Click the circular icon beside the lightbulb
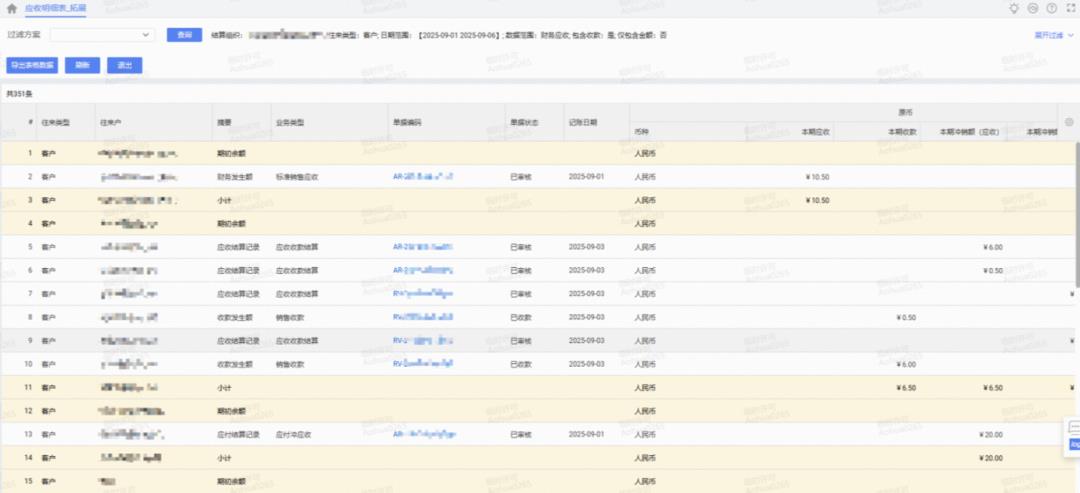Viewport: 1080px width, 493px height. click(1032, 8)
